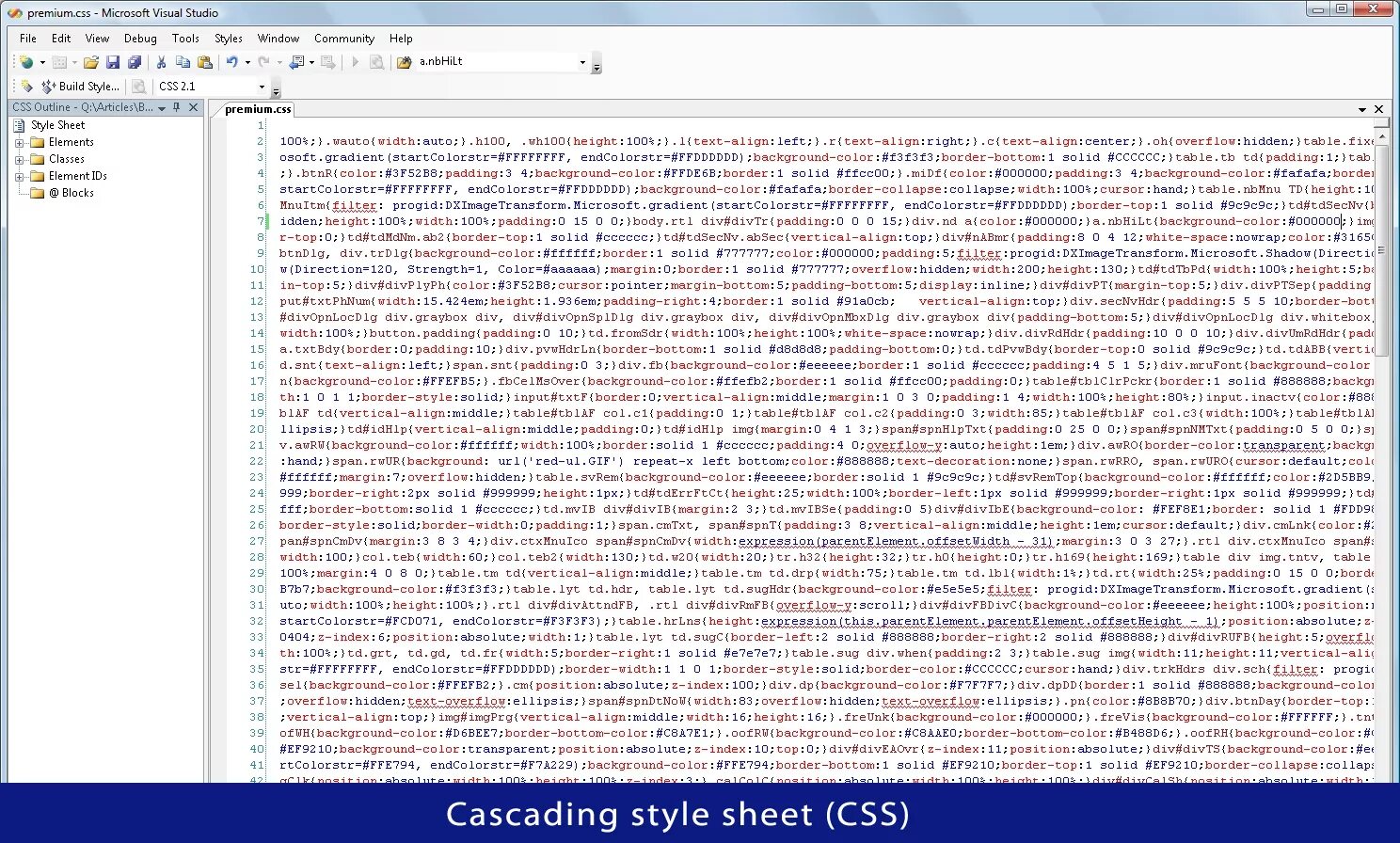Open the New Project dropdown arrow
Image resolution: width=1400 pixels, height=843 pixels.
(42, 63)
